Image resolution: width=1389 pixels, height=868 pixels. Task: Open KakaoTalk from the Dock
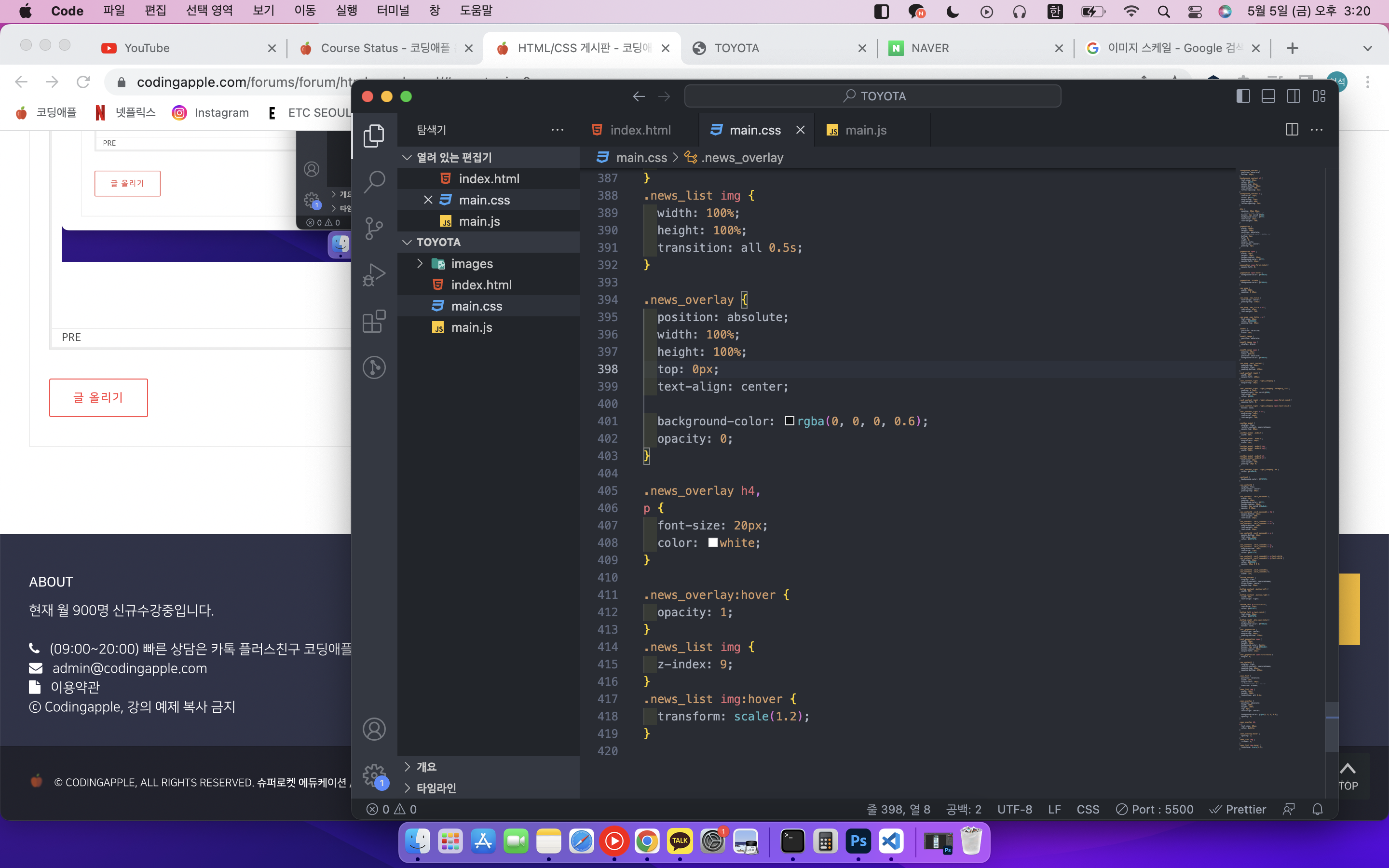tap(680, 841)
